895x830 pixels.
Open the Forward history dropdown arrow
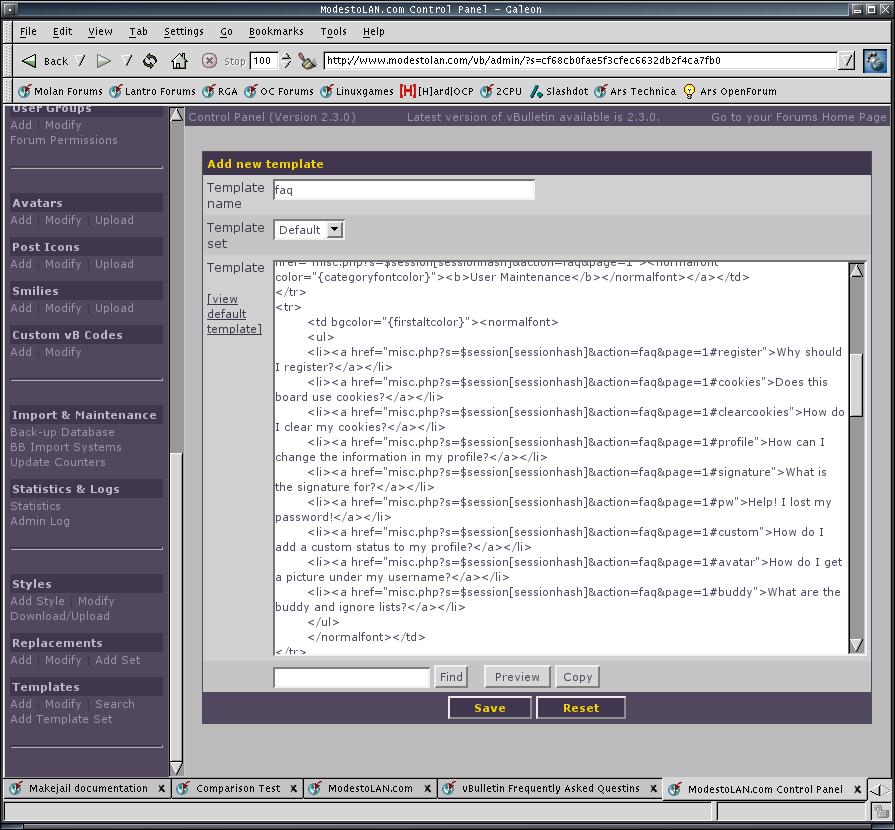(127, 61)
